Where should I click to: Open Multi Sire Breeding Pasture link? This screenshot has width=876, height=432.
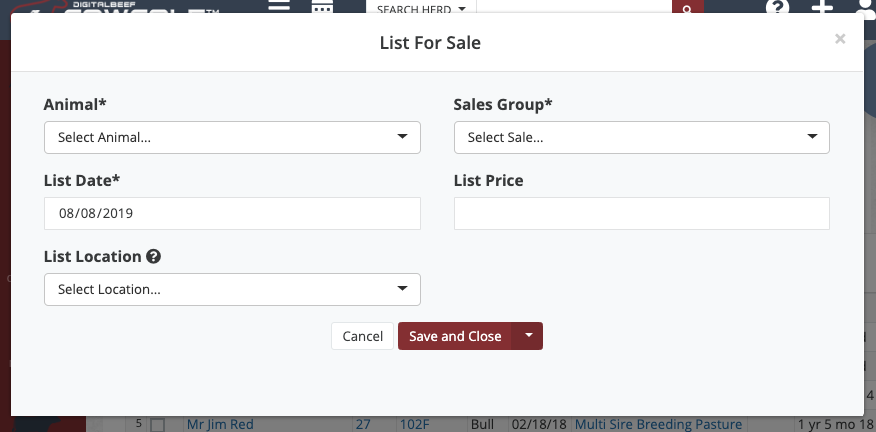click(x=658, y=424)
